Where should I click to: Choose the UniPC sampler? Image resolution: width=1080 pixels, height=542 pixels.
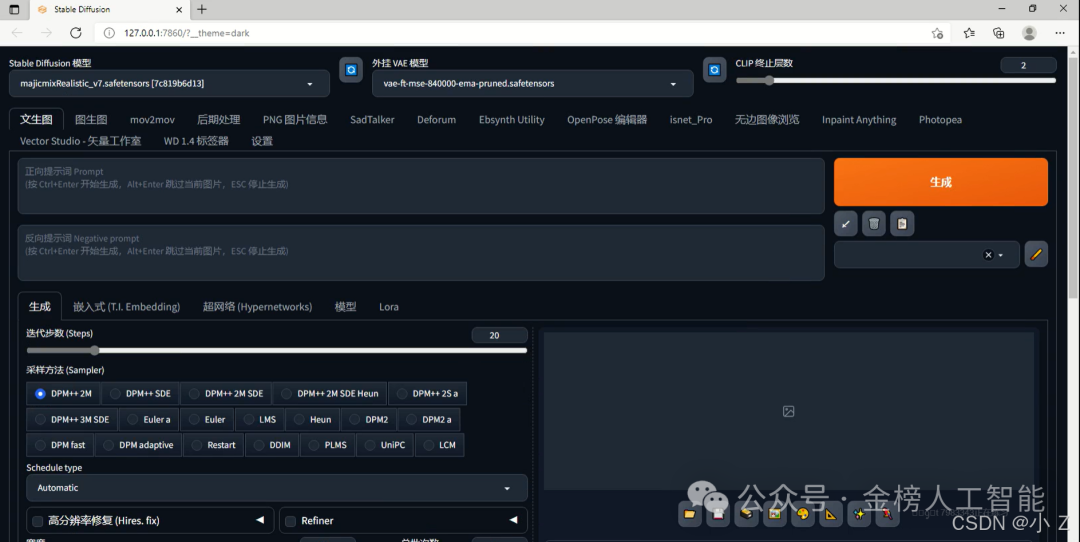[x=385, y=445]
